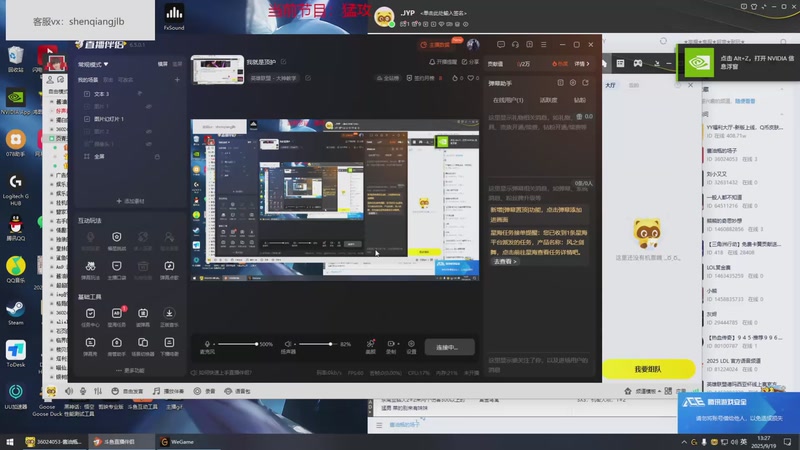Switch to the 钻粉 tab
Image resolution: width=800 pixels, height=450 pixels.
pos(580,100)
